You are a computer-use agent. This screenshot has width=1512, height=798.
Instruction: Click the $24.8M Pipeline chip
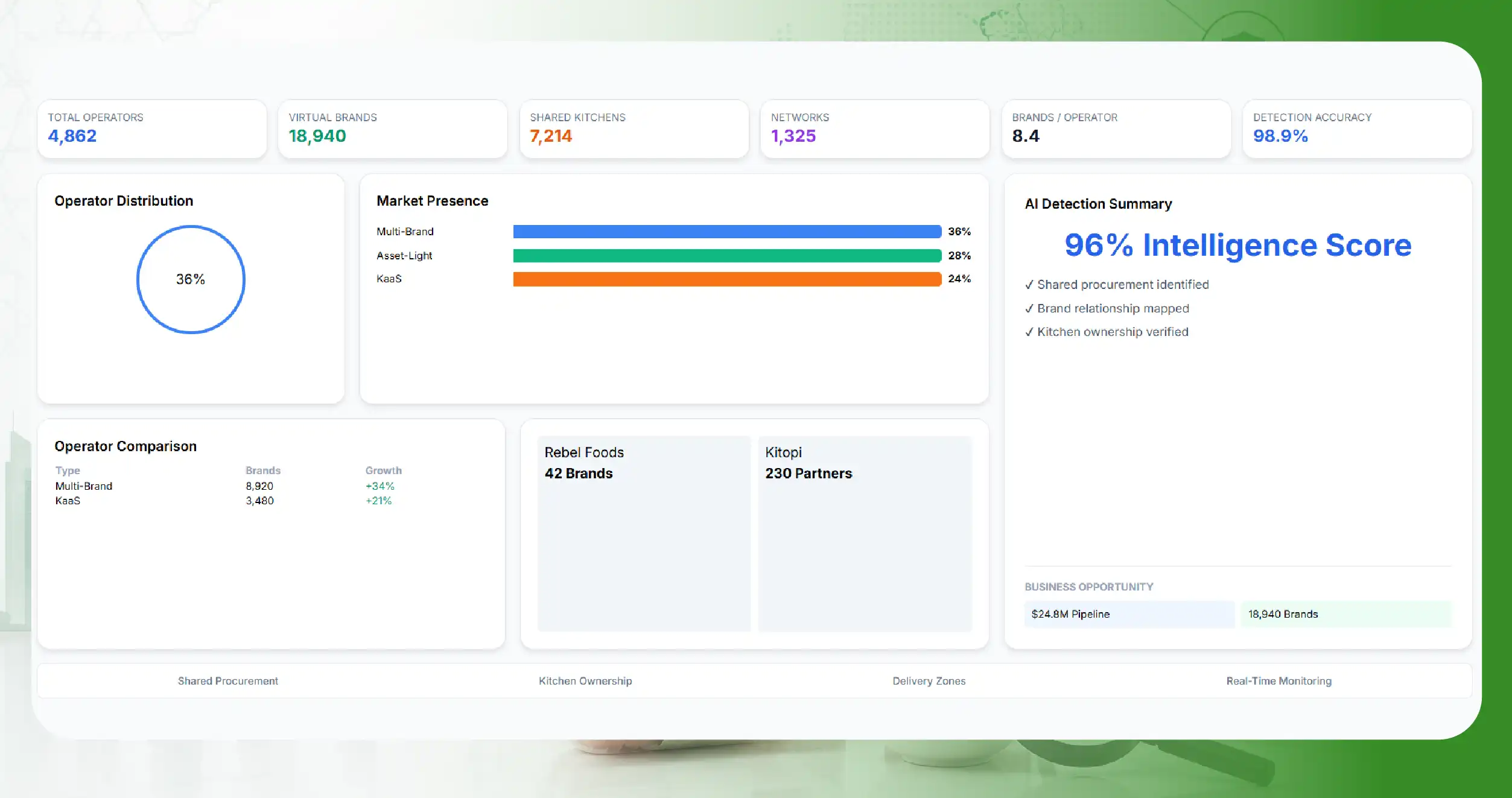1129,614
